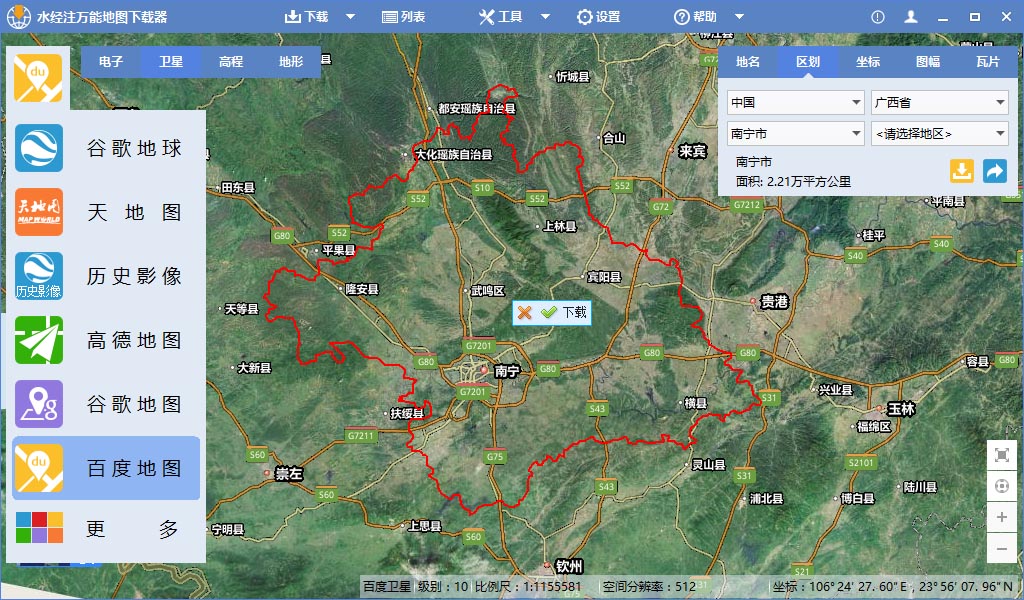Expand the province dropdown showing 广西省
The height and width of the screenshot is (600, 1024).
(x=939, y=102)
